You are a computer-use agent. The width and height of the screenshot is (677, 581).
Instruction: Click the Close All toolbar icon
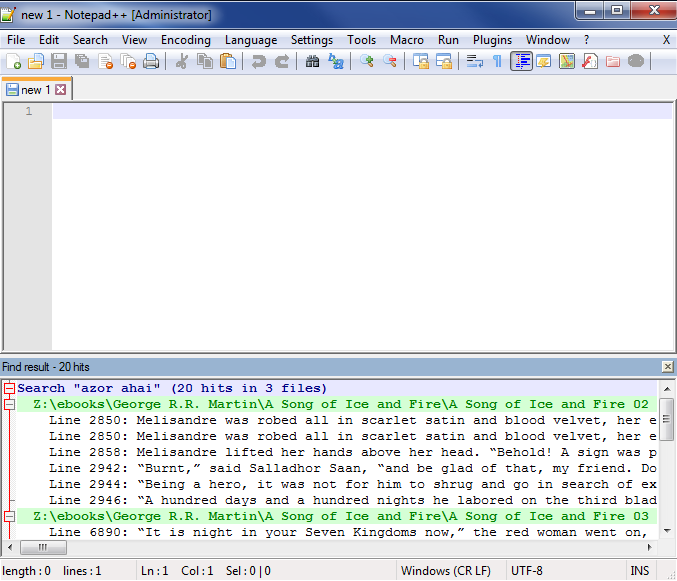[128, 61]
